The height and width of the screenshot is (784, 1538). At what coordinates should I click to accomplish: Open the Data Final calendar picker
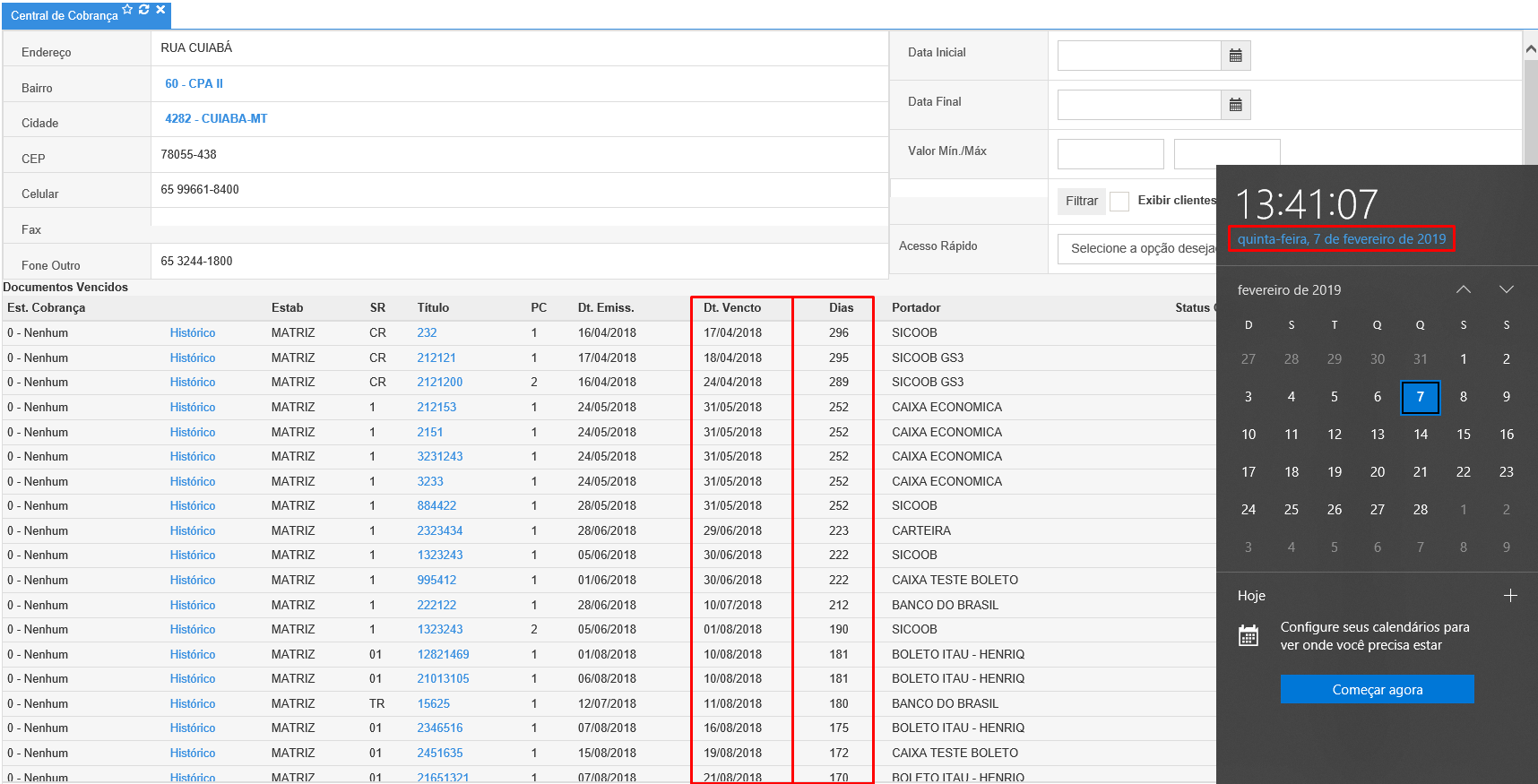(1236, 105)
